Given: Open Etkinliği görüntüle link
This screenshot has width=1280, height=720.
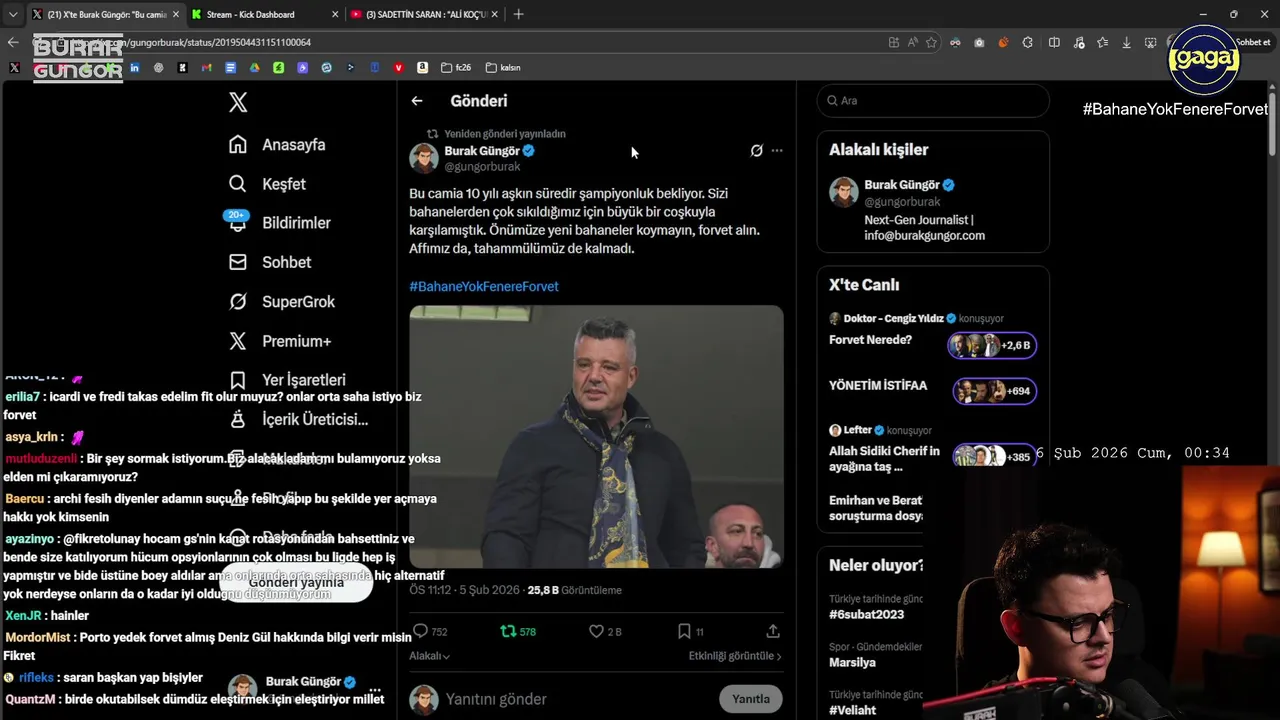Looking at the screenshot, I should [735, 656].
